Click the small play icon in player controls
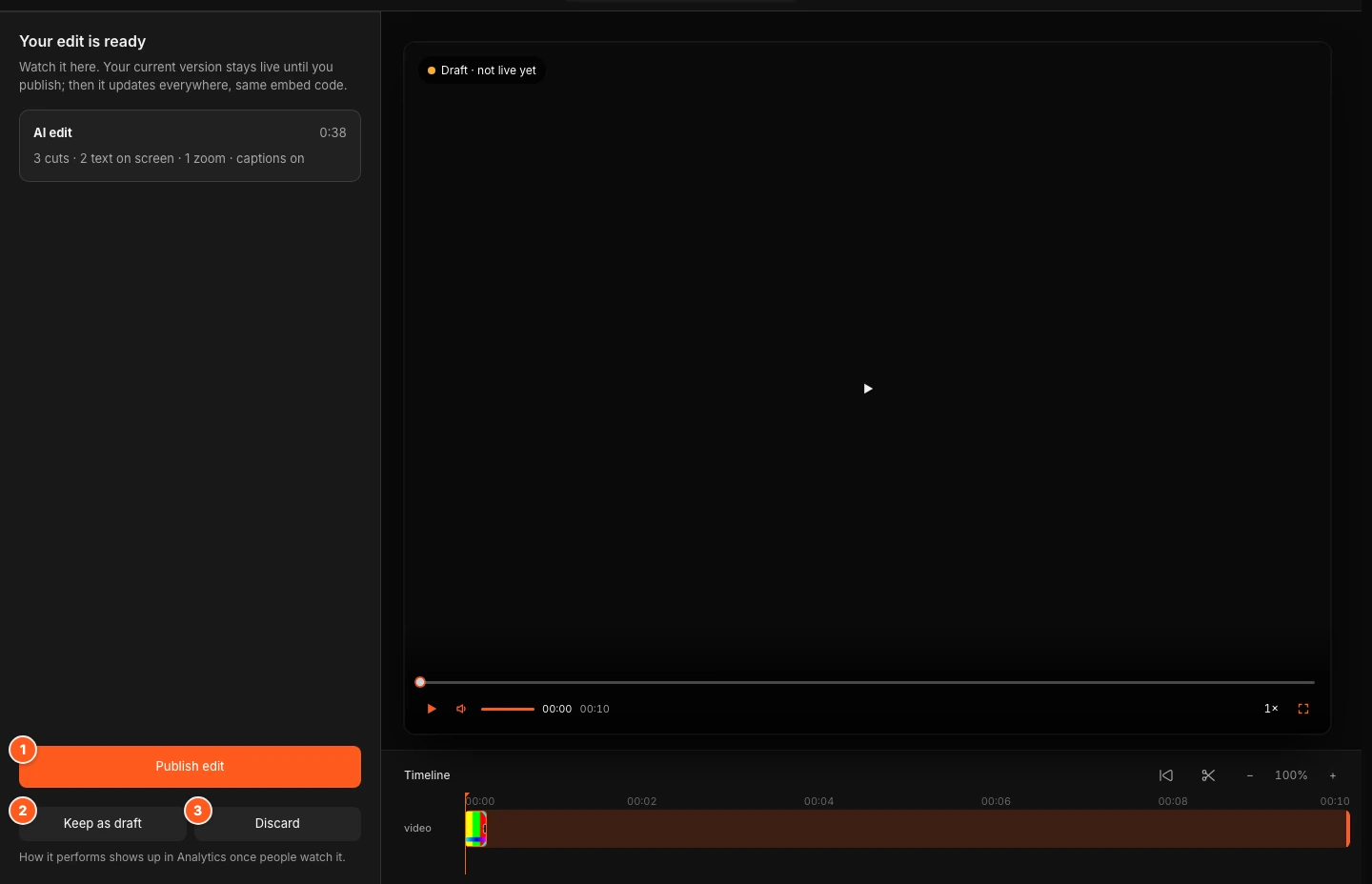The image size is (1372, 884). (x=432, y=709)
